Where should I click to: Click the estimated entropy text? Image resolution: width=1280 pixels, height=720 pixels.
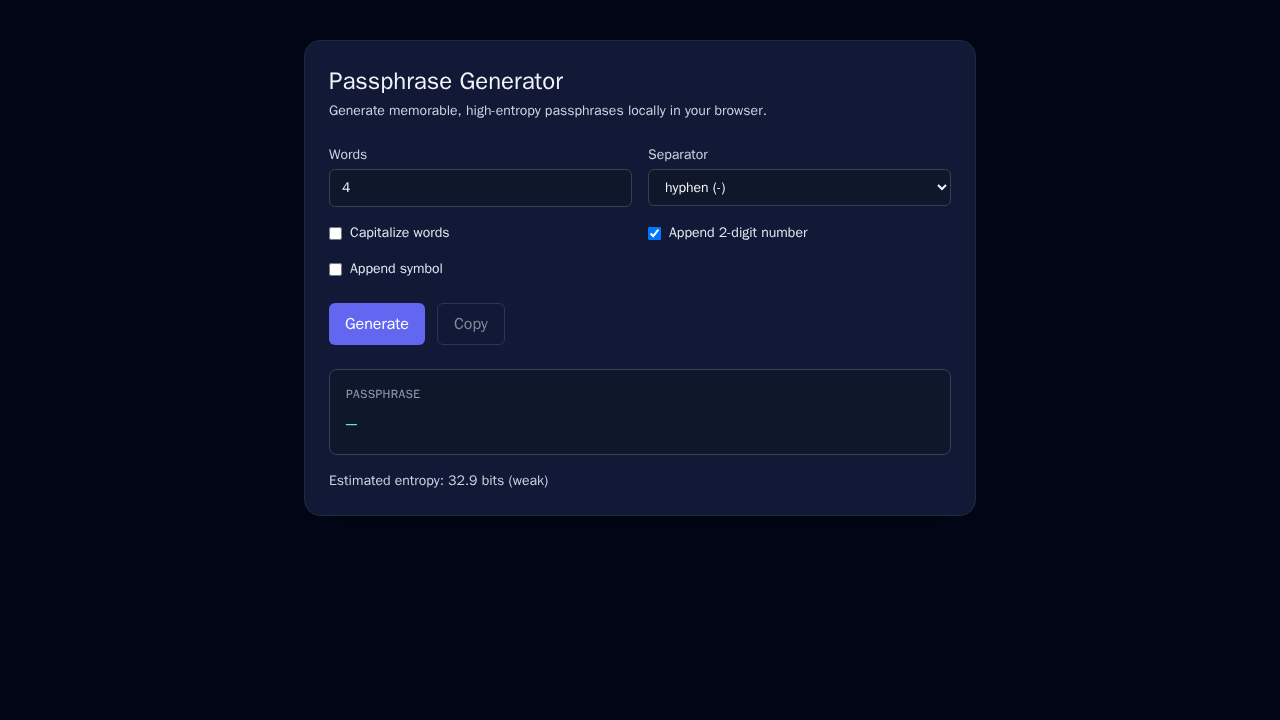click(x=438, y=480)
